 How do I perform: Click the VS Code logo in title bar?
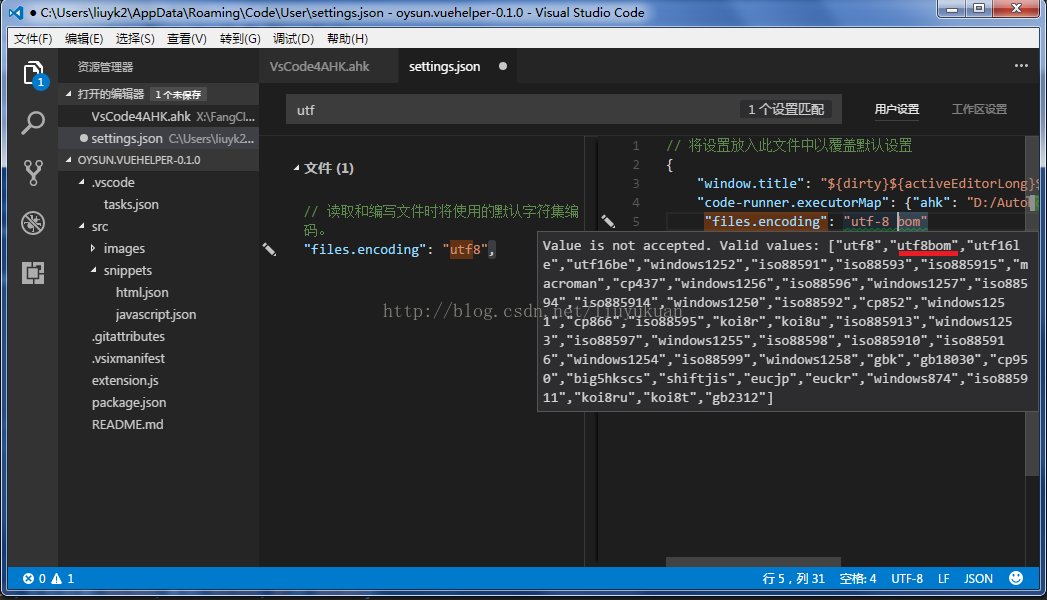[x=15, y=13]
